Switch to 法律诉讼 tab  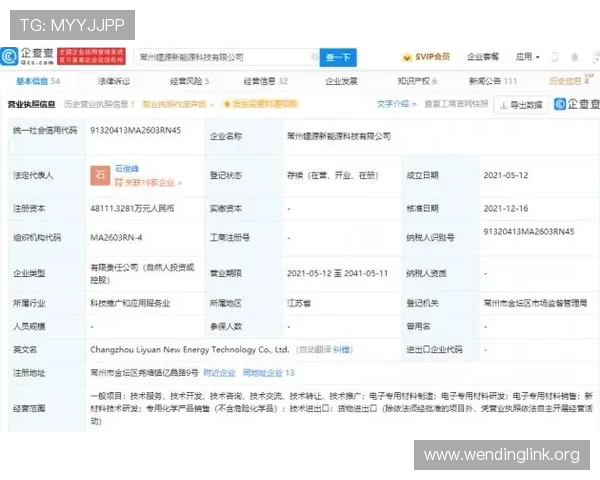tap(114, 81)
